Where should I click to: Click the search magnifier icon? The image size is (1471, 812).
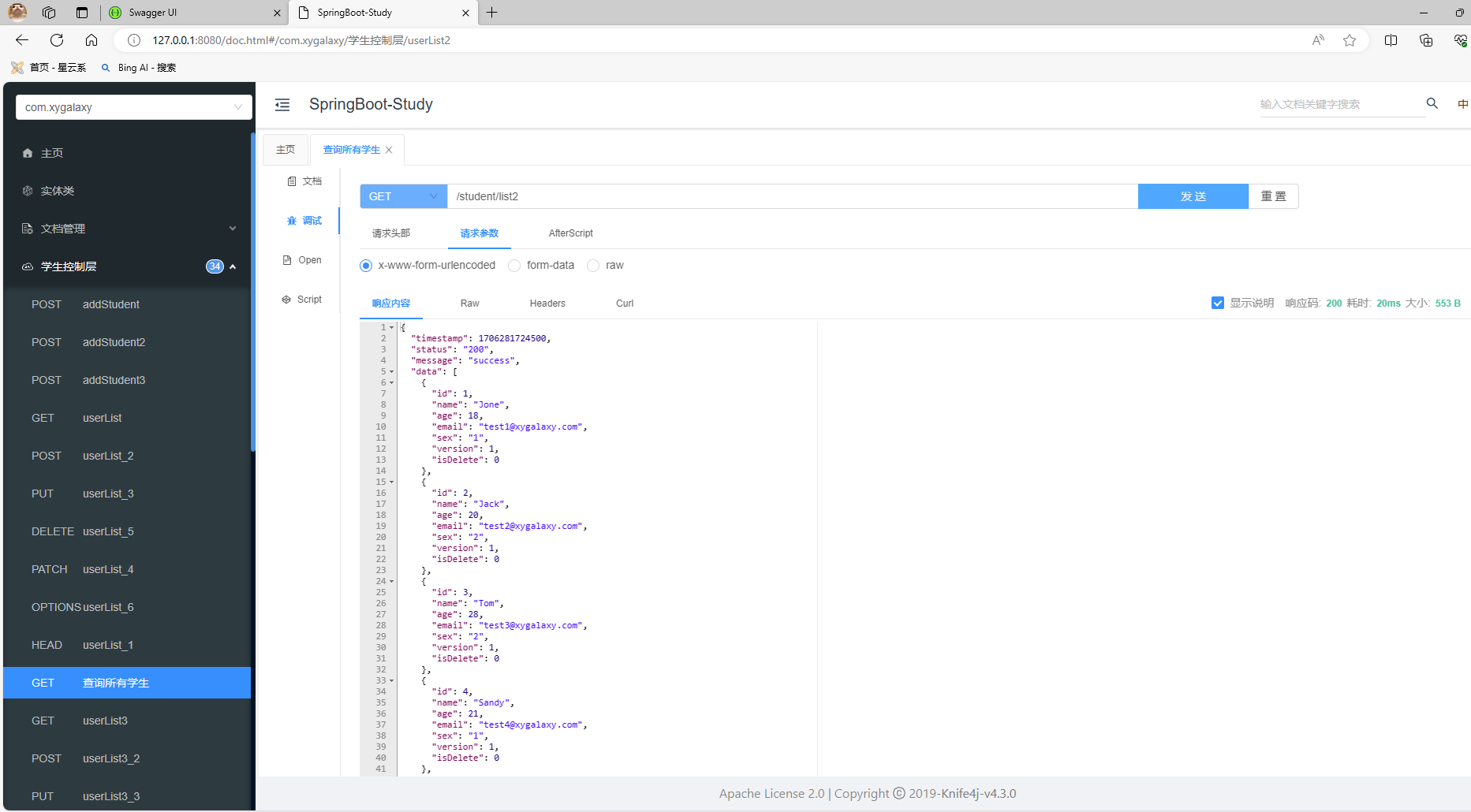click(1432, 103)
